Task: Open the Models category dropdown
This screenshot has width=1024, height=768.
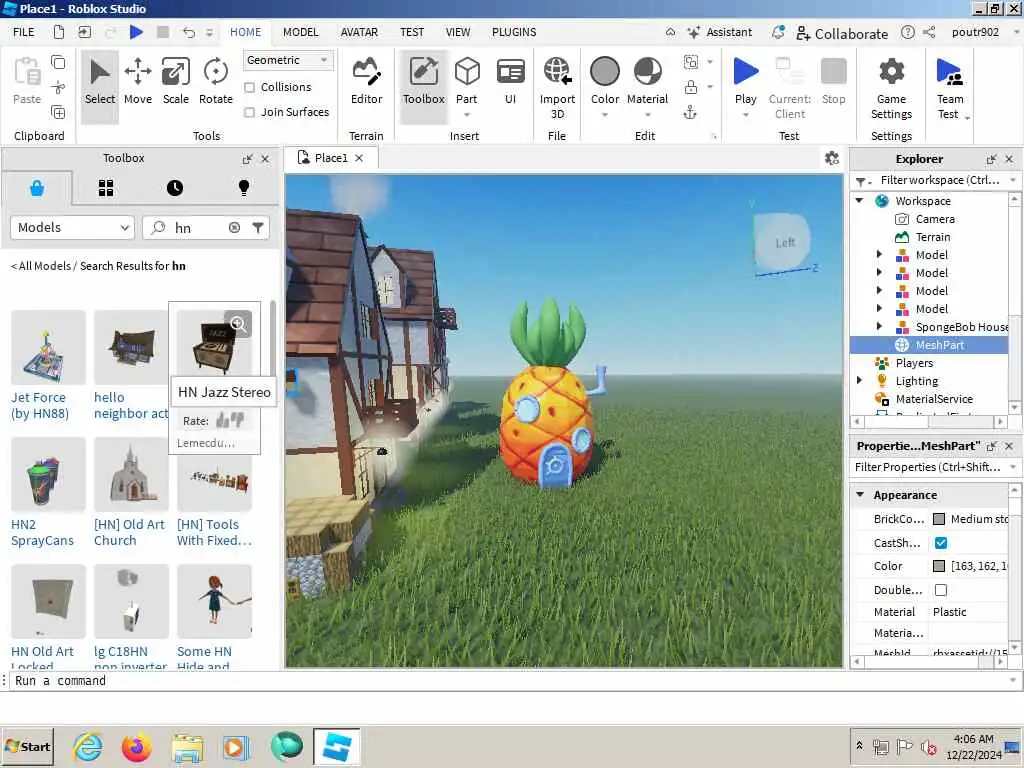Action: point(72,227)
